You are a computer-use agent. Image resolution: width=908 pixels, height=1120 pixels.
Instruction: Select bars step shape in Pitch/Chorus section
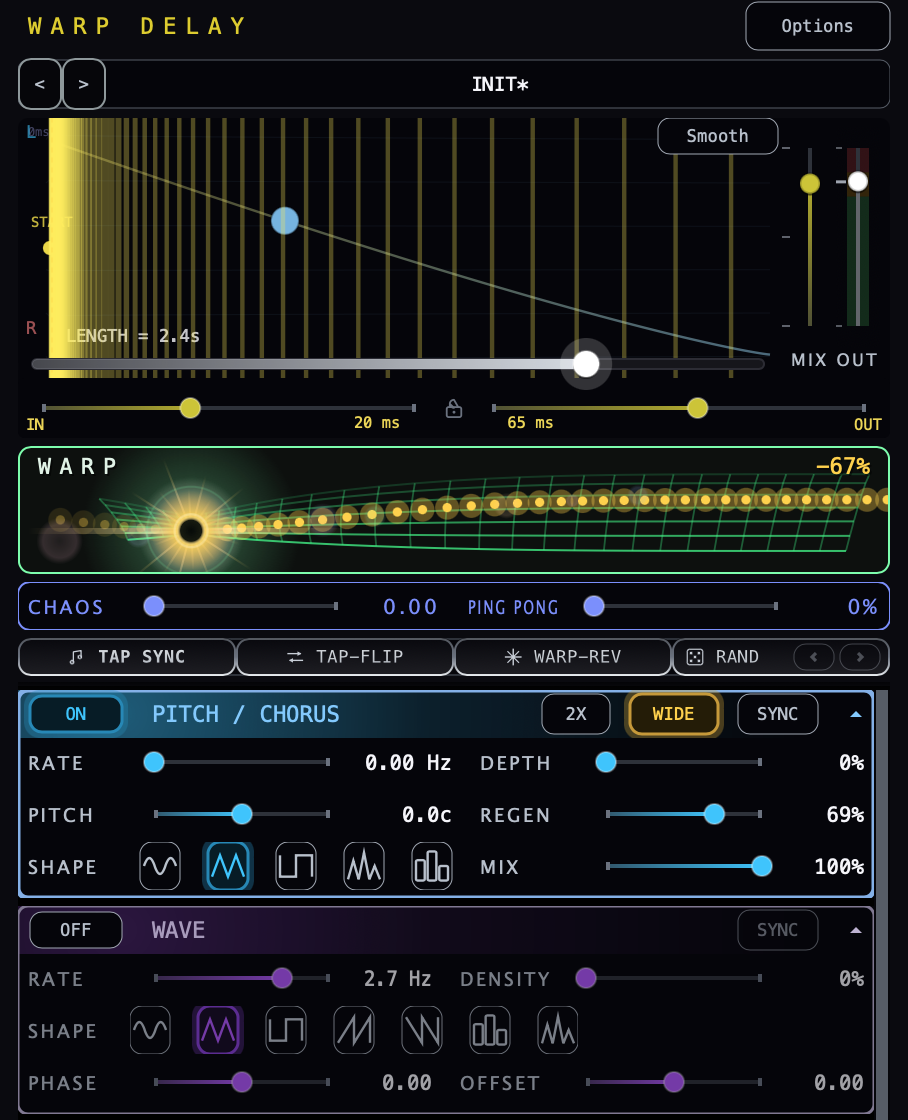pyautogui.click(x=431, y=866)
